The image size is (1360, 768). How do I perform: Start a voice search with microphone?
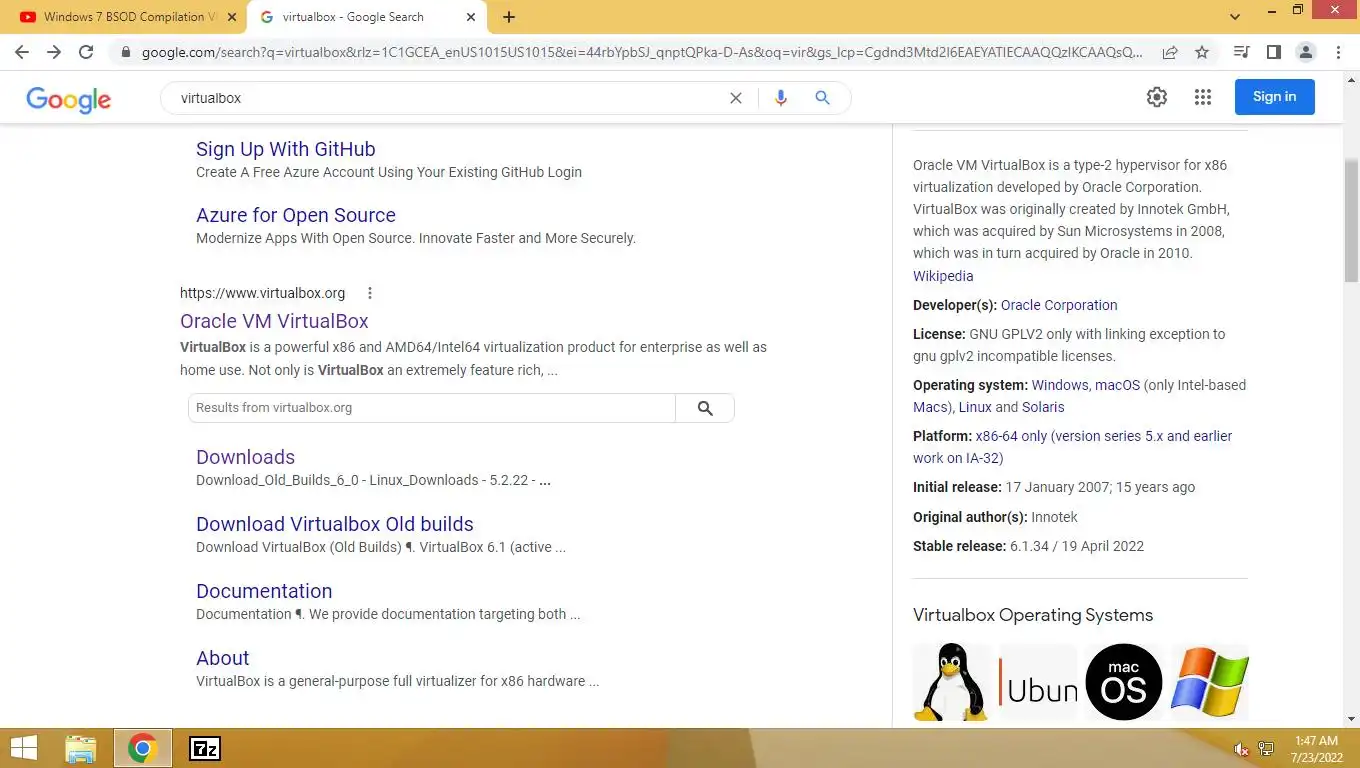(x=781, y=98)
